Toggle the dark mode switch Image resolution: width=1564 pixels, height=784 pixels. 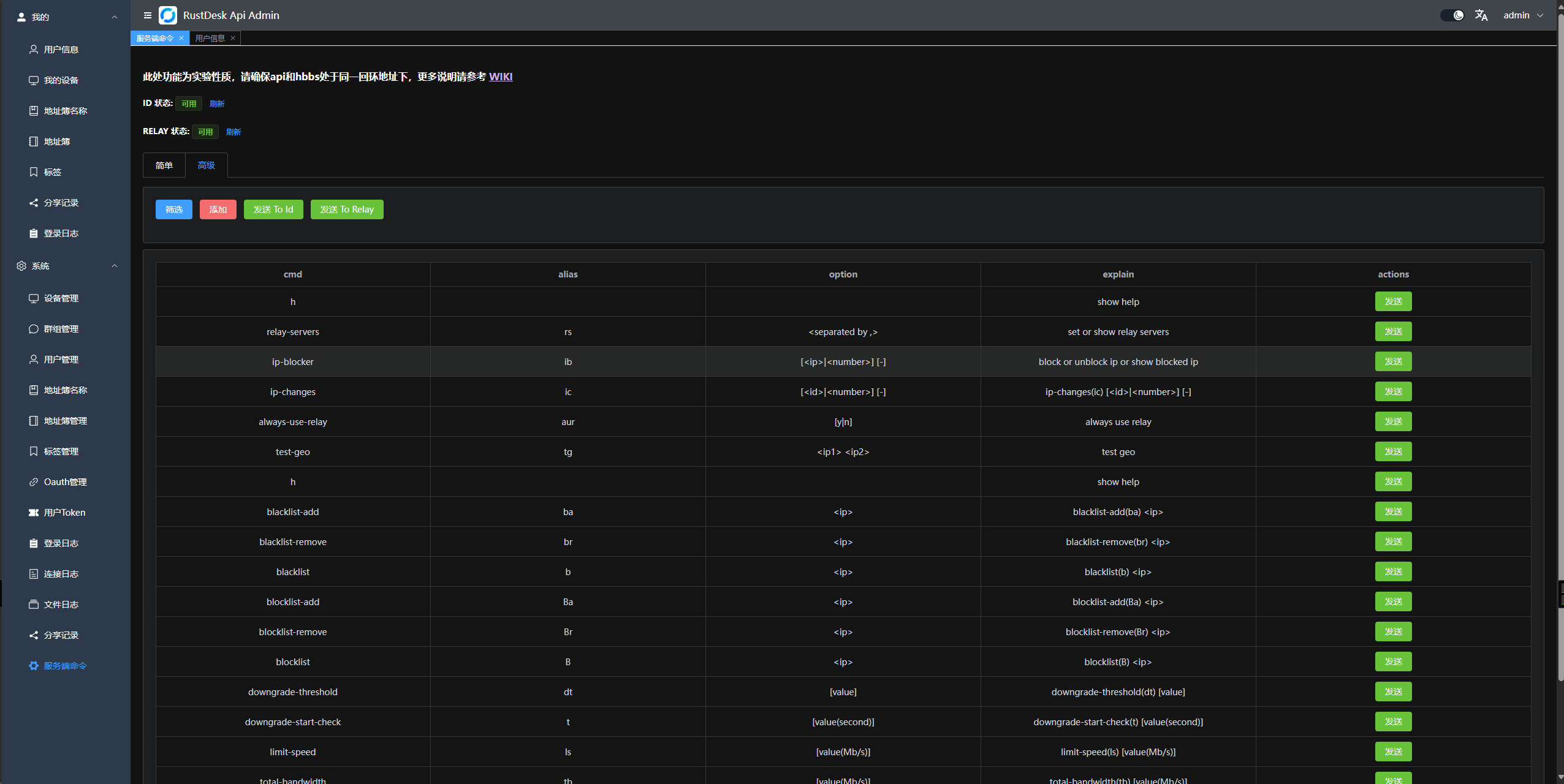pos(1452,15)
